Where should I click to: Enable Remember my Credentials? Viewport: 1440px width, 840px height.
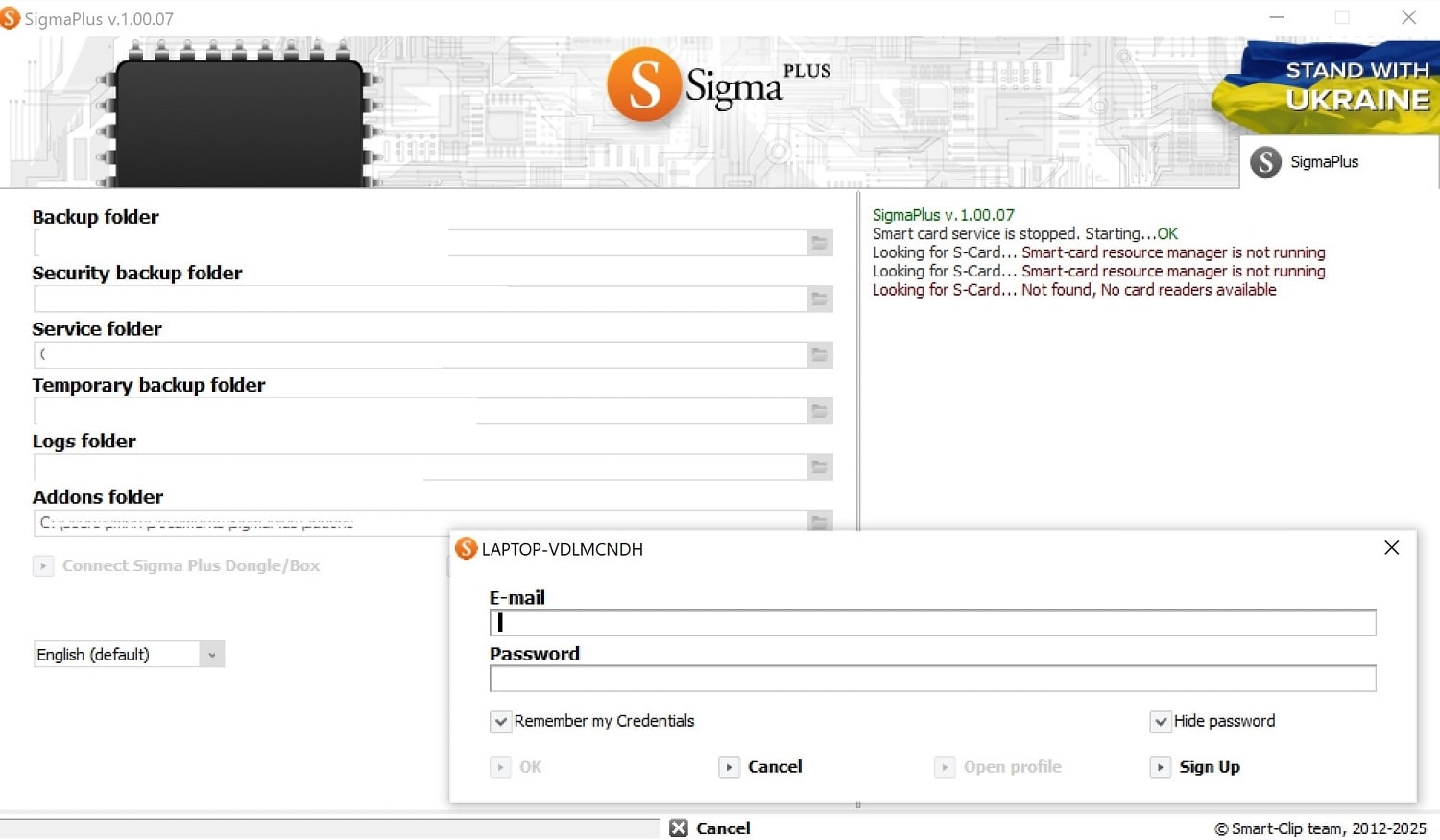point(500,721)
